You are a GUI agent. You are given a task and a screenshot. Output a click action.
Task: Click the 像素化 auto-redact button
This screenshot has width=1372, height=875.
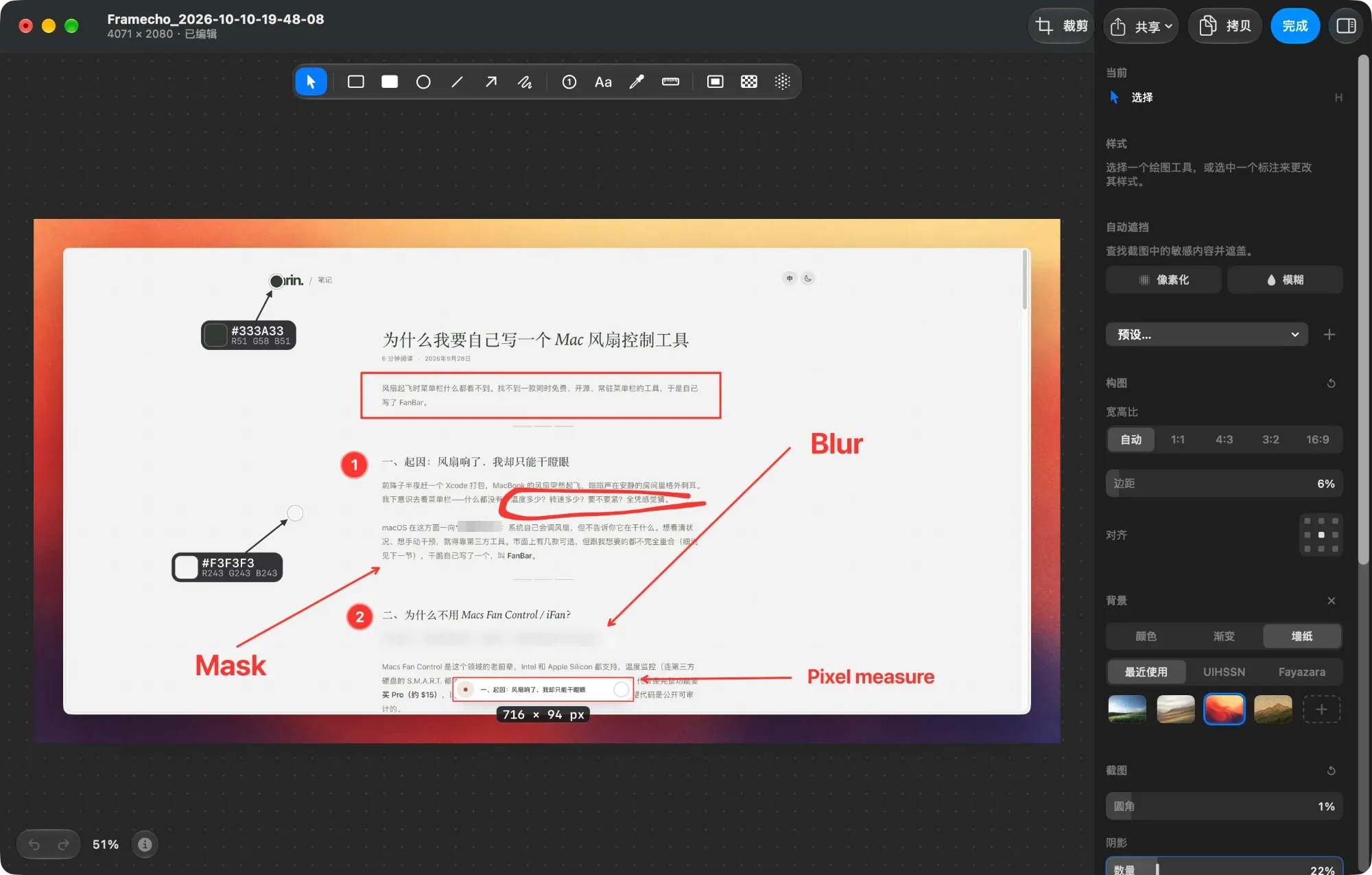pos(1163,279)
